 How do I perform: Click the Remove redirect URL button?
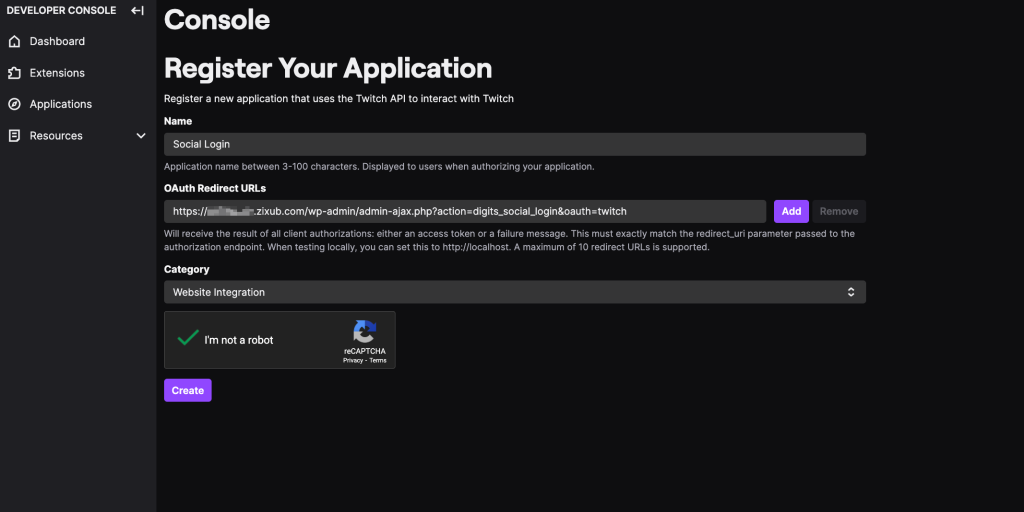point(839,211)
